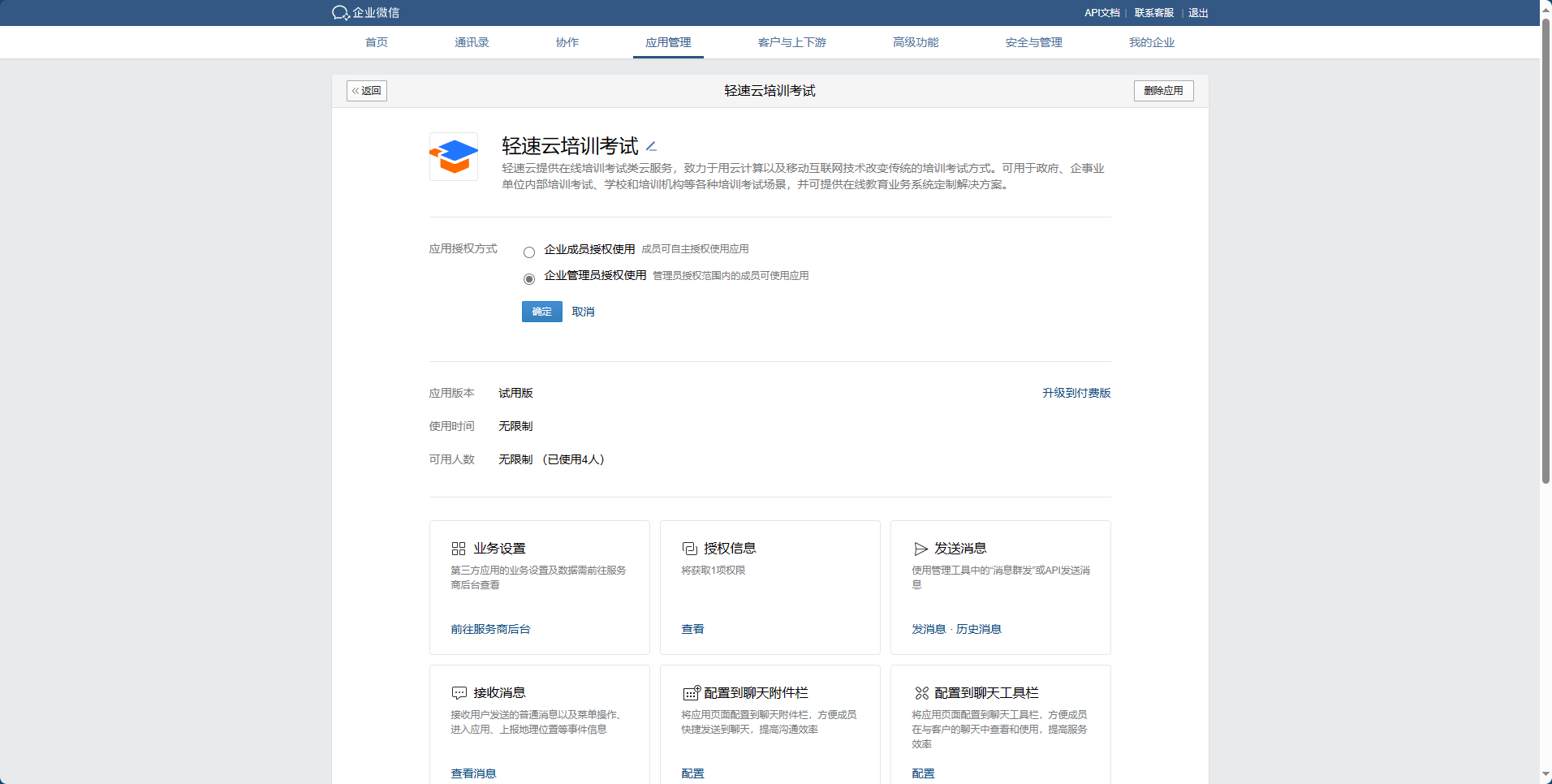Image resolution: width=1552 pixels, height=784 pixels.
Task: Confirm with the 确定 button
Action: (542, 312)
